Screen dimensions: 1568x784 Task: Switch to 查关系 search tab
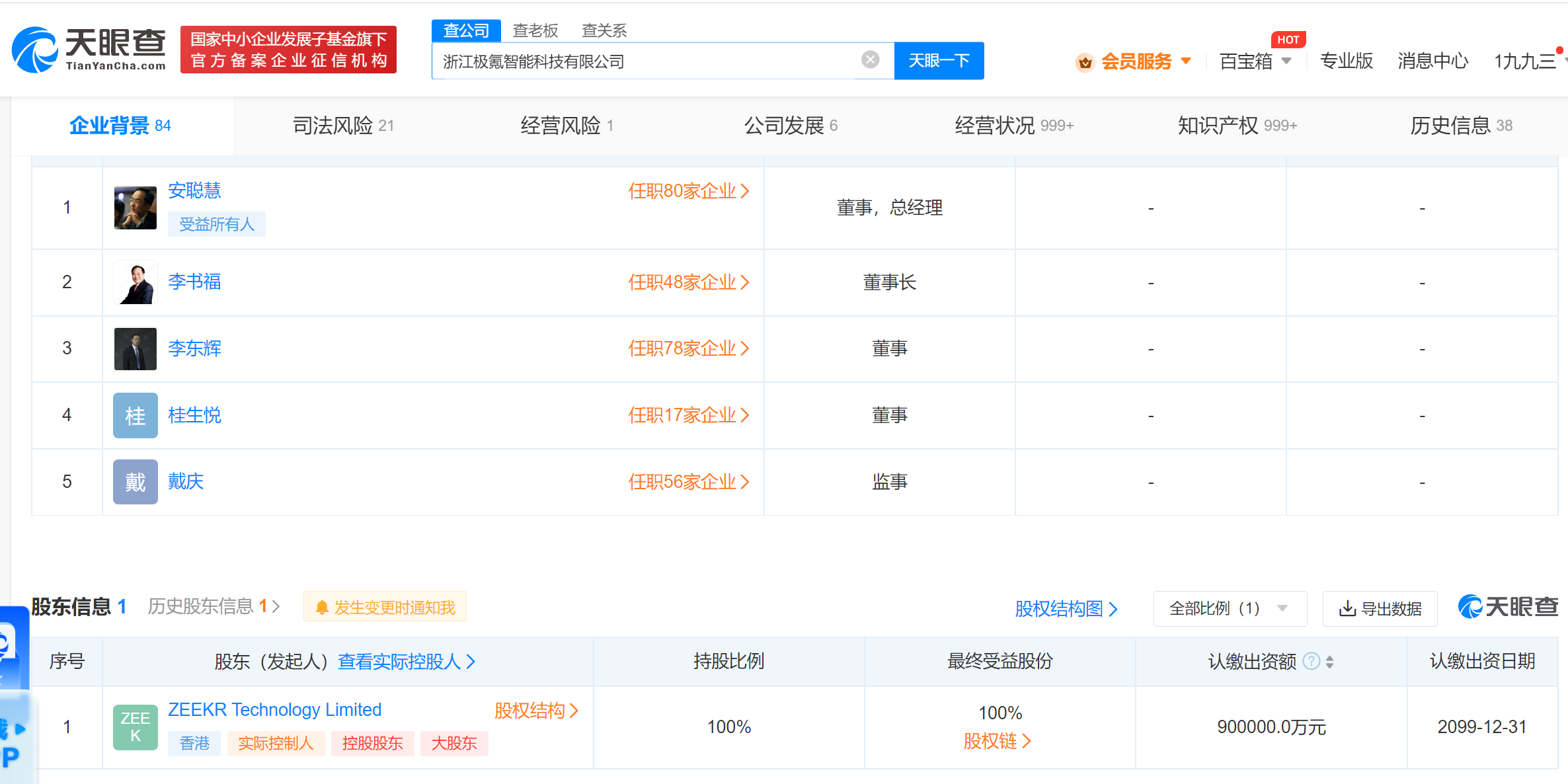click(x=604, y=30)
